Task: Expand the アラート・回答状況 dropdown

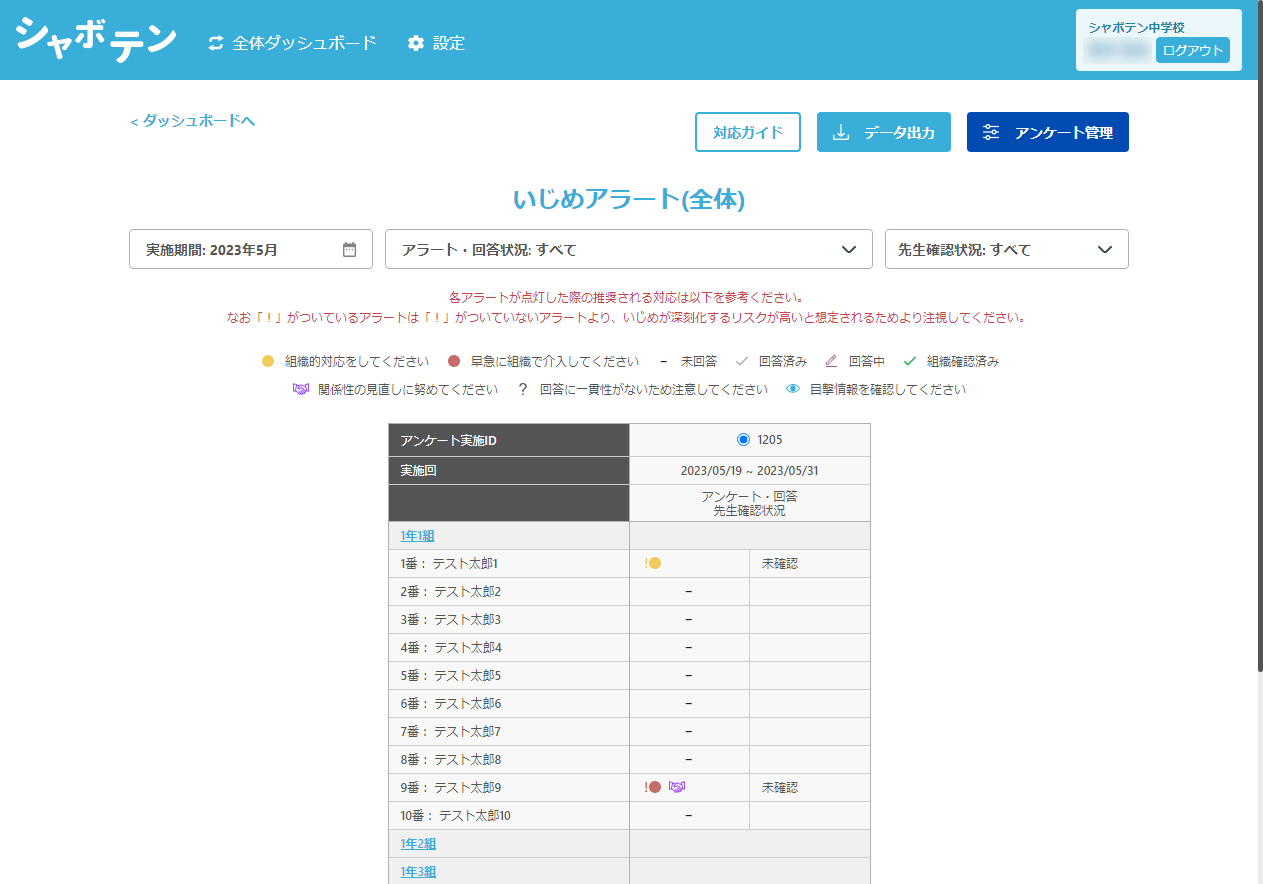Action: pyautogui.click(x=629, y=249)
